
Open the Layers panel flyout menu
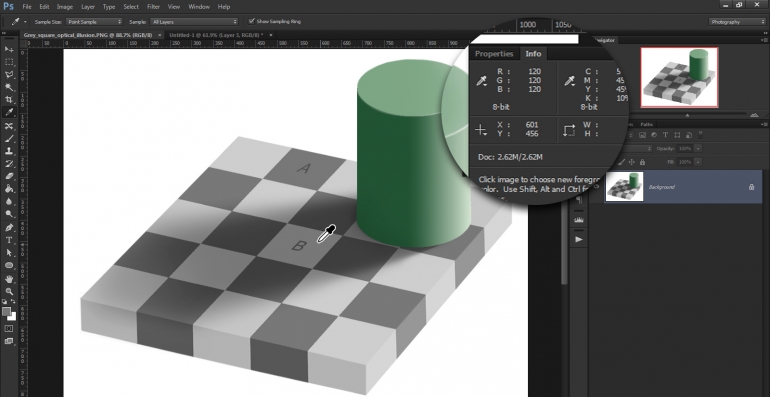764,124
